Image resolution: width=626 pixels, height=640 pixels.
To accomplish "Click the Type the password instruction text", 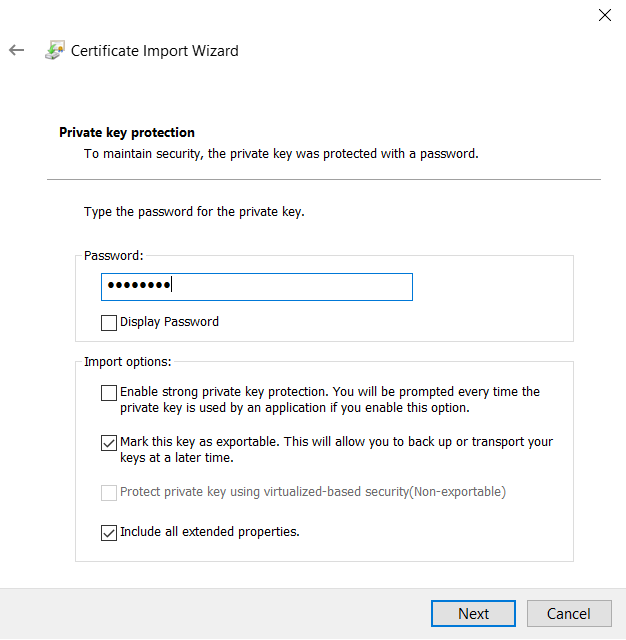I will coord(194,212).
